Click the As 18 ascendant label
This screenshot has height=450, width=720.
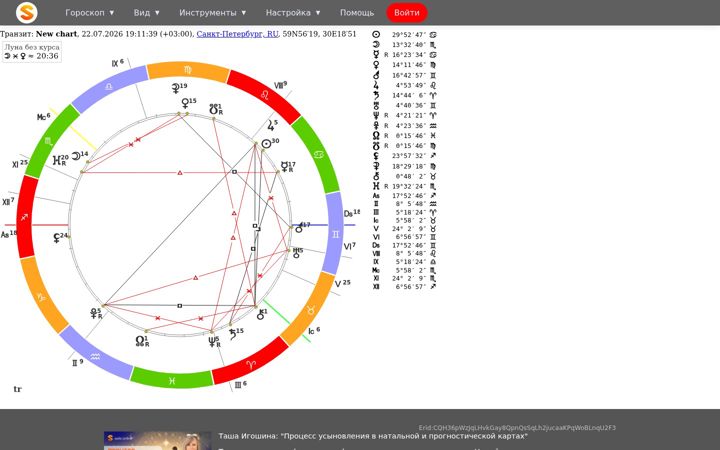pos(9,234)
